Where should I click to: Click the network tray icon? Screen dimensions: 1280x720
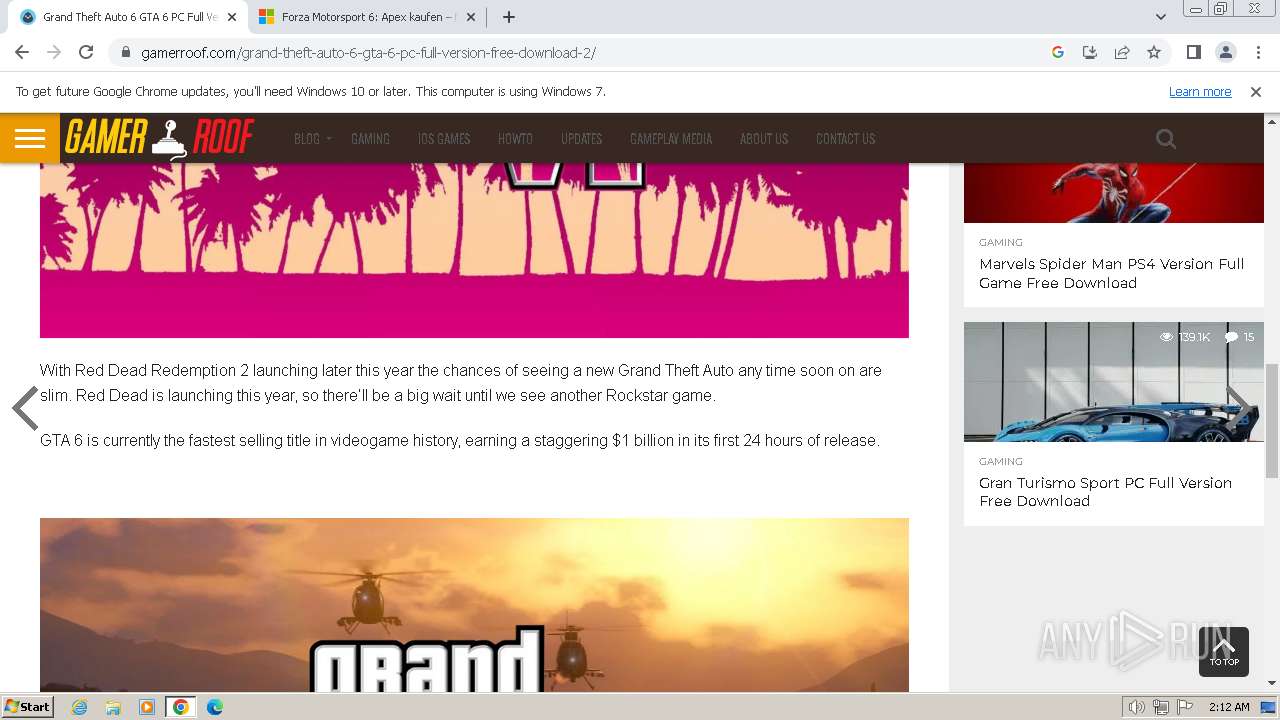tap(1161, 707)
